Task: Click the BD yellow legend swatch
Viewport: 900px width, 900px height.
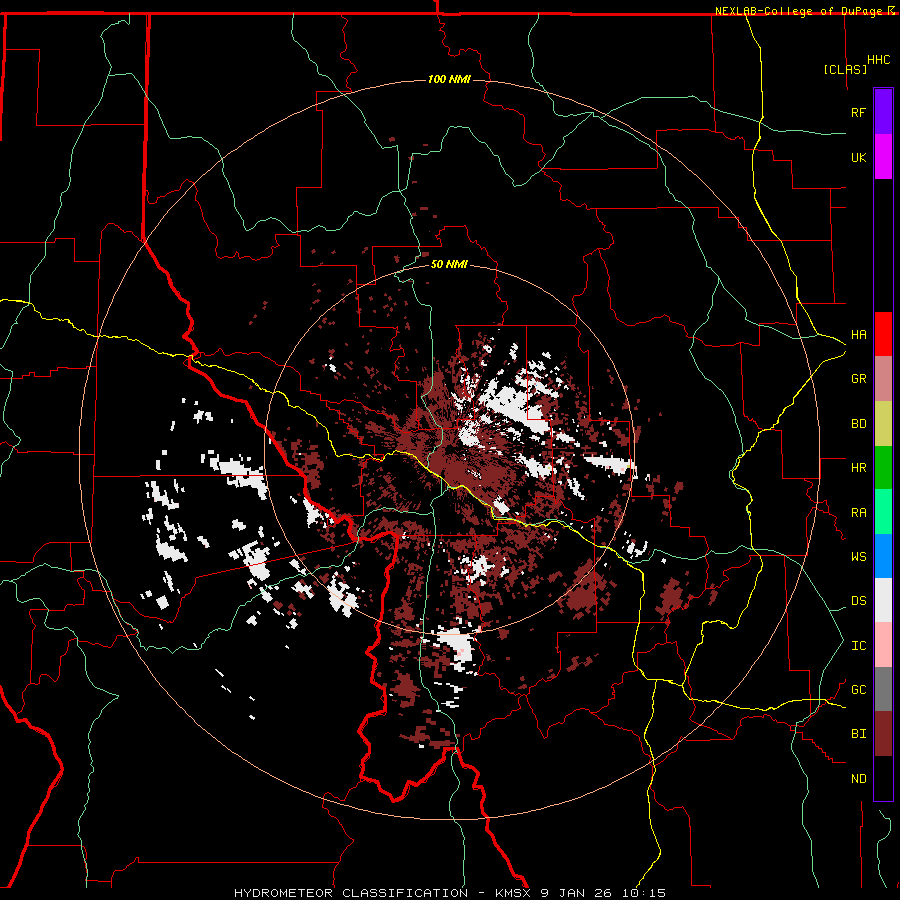Action: coord(883,424)
